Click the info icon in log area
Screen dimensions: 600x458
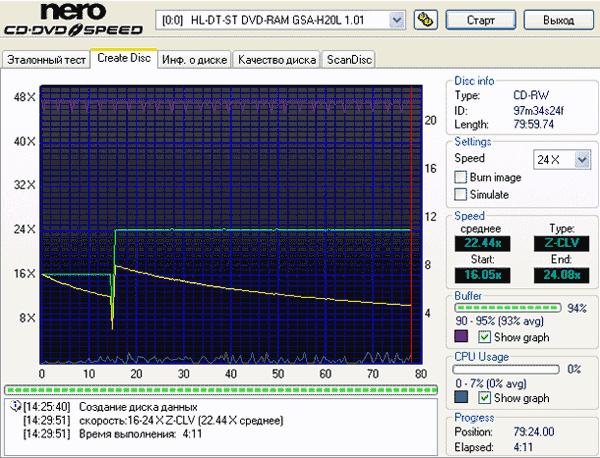click(x=16, y=406)
